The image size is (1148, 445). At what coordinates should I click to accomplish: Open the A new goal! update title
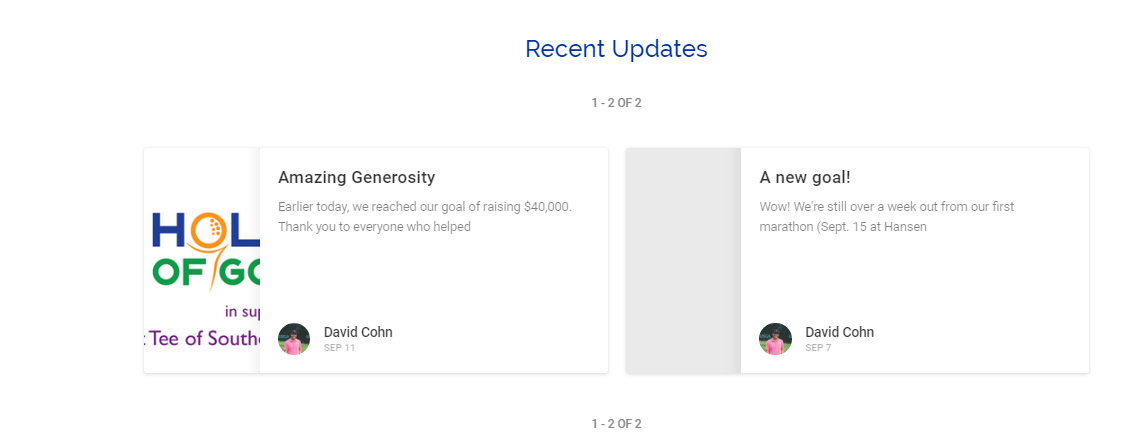[x=805, y=177]
